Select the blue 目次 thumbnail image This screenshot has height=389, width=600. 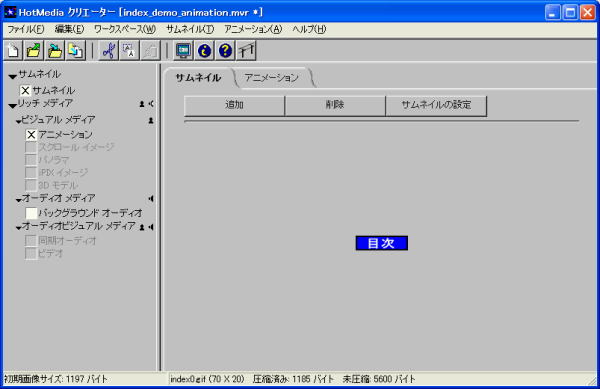coord(382,243)
